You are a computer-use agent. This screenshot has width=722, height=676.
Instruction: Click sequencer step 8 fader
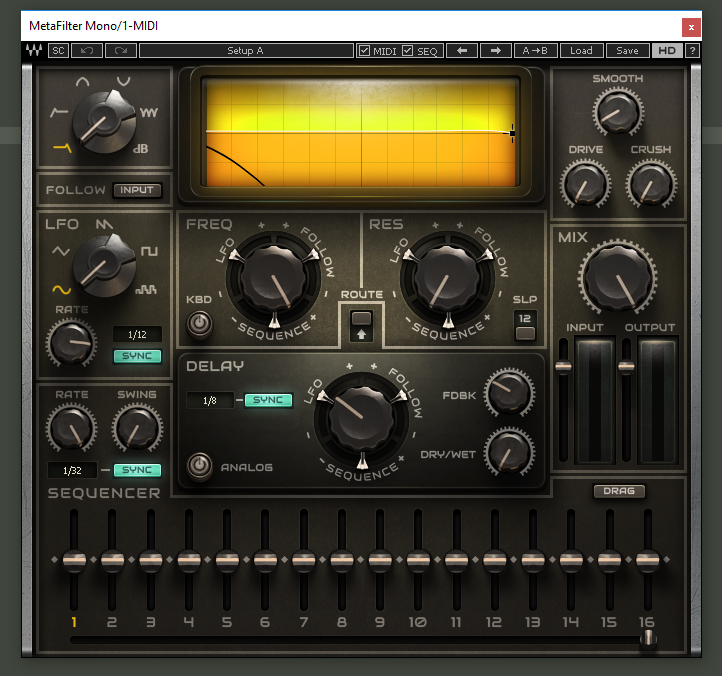coord(342,560)
